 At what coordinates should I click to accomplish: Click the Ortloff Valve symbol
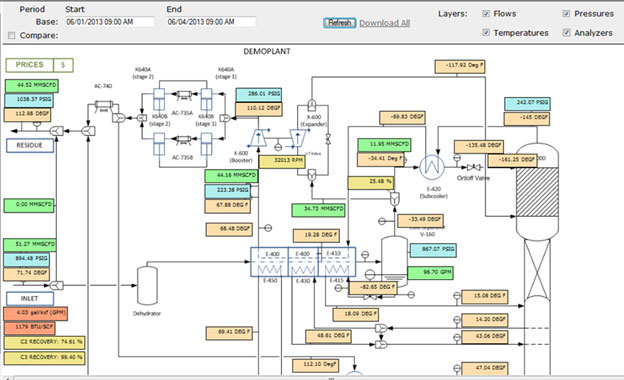[474, 168]
